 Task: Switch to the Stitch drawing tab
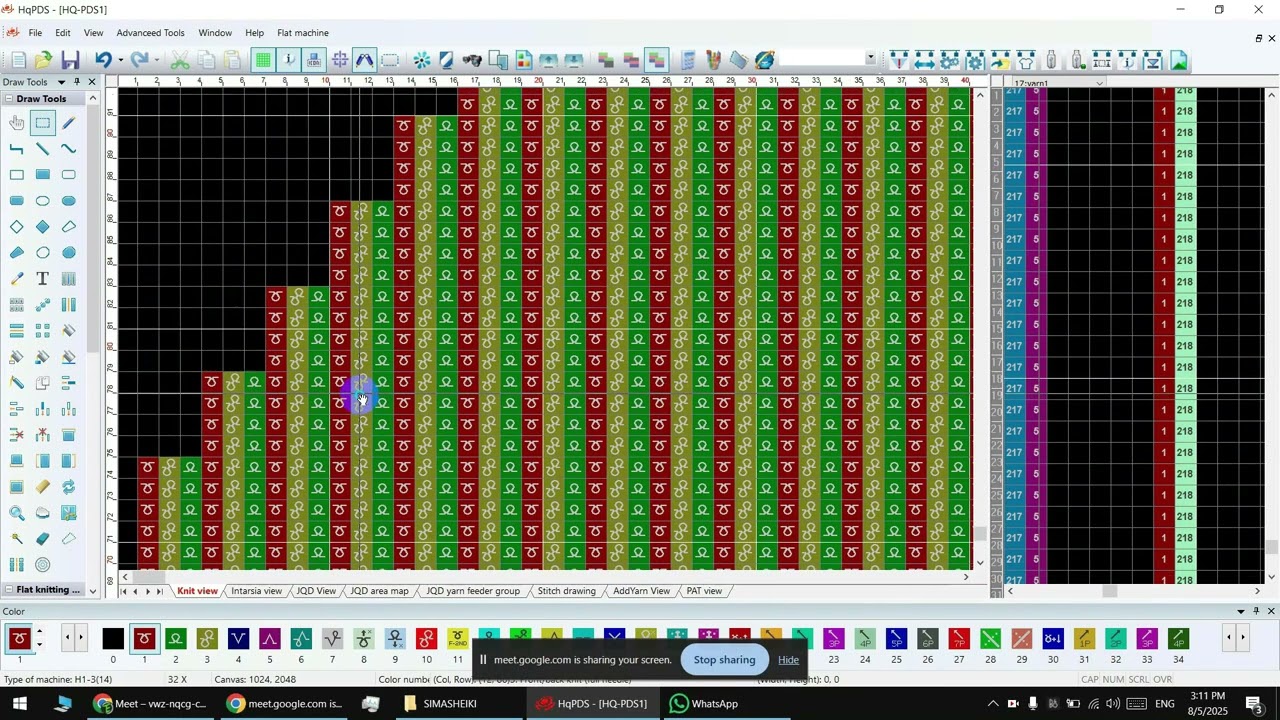coord(566,591)
